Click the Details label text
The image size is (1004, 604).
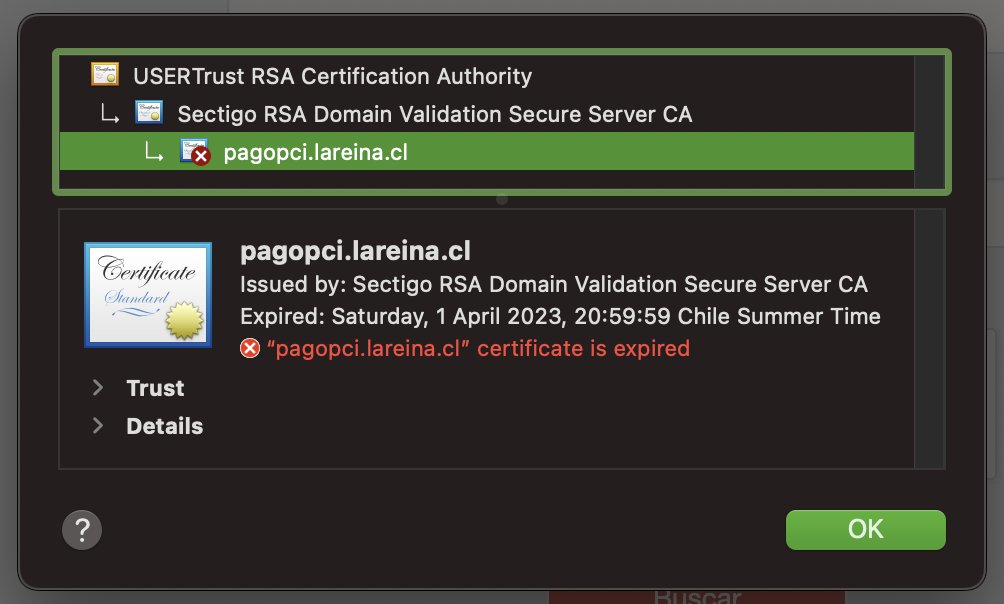pos(165,426)
